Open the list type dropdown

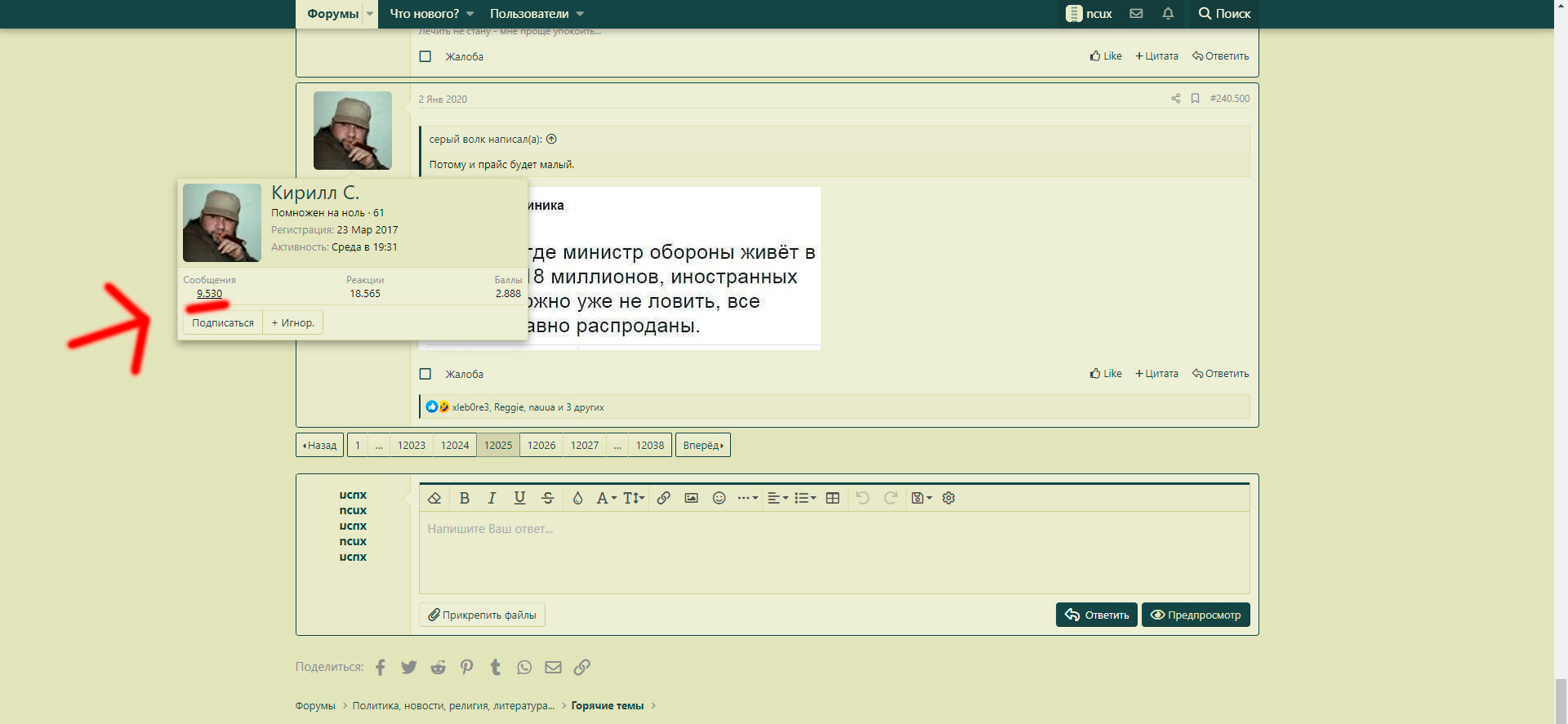tap(805, 498)
